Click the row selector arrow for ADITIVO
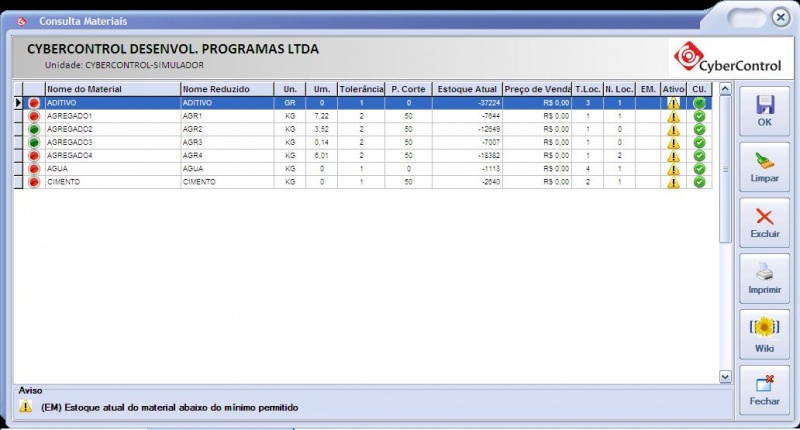This screenshot has width=800, height=430. tap(18, 103)
